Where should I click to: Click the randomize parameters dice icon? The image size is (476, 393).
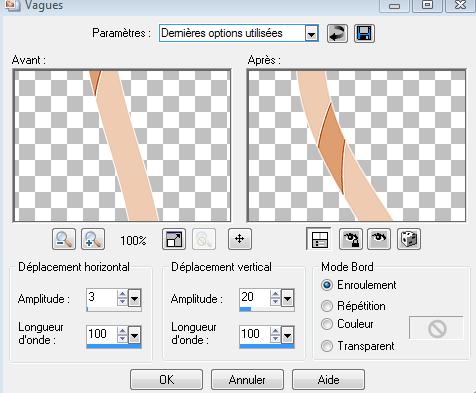point(409,239)
